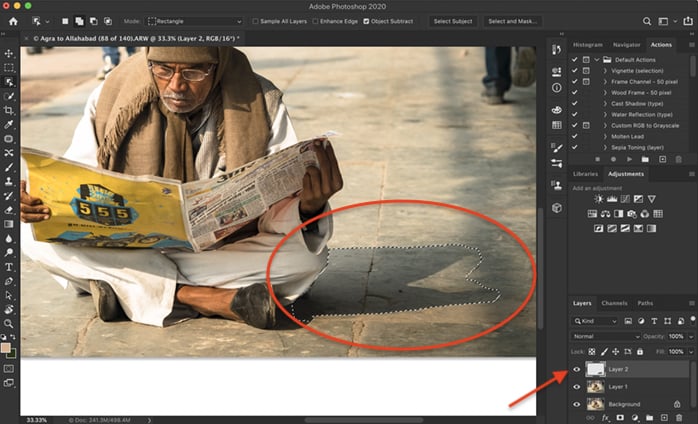698x424 pixels.
Task: Click the background color swatch
Action: tap(12, 354)
